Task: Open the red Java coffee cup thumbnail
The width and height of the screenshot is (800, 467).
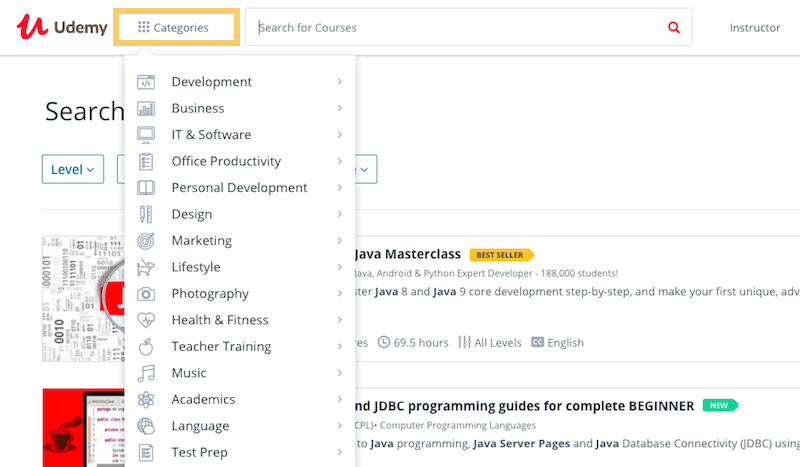Action: [84, 428]
